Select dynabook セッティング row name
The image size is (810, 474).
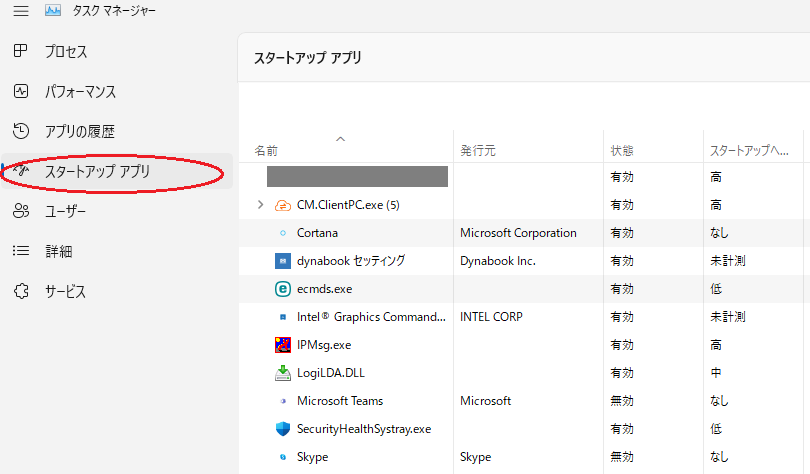click(x=351, y=261)
